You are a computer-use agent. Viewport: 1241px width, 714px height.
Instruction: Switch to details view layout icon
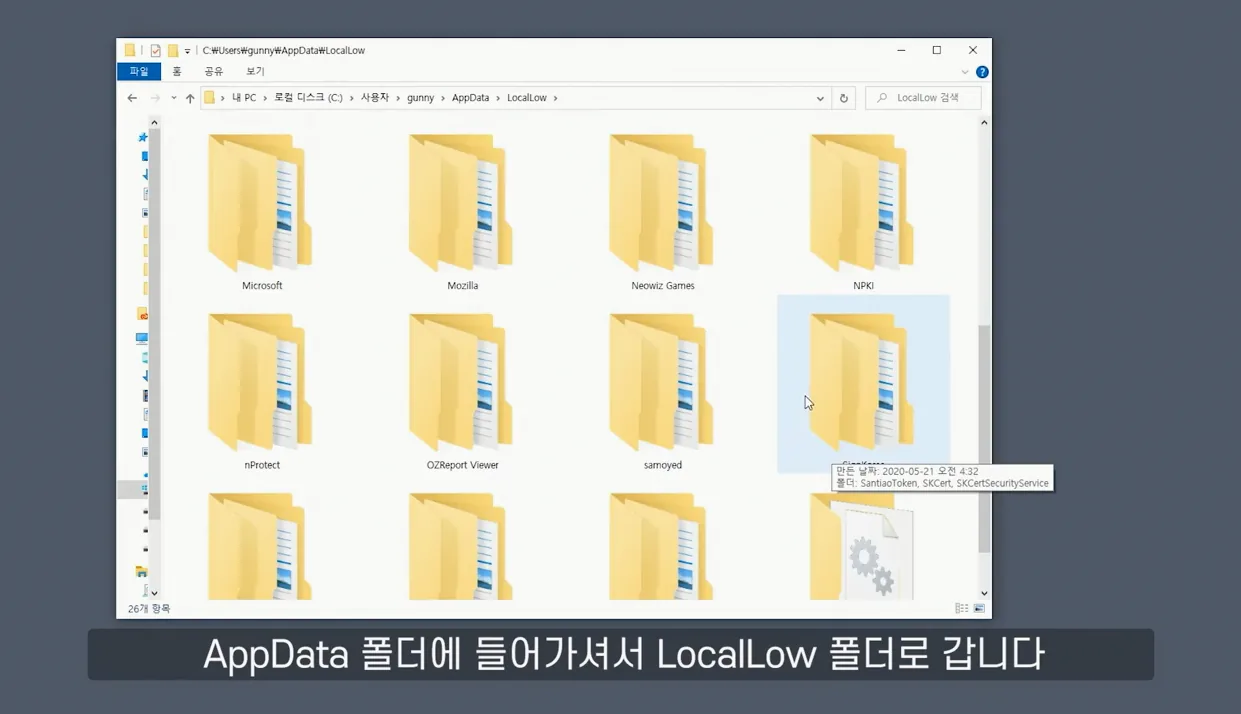click(x=961, y=608)
